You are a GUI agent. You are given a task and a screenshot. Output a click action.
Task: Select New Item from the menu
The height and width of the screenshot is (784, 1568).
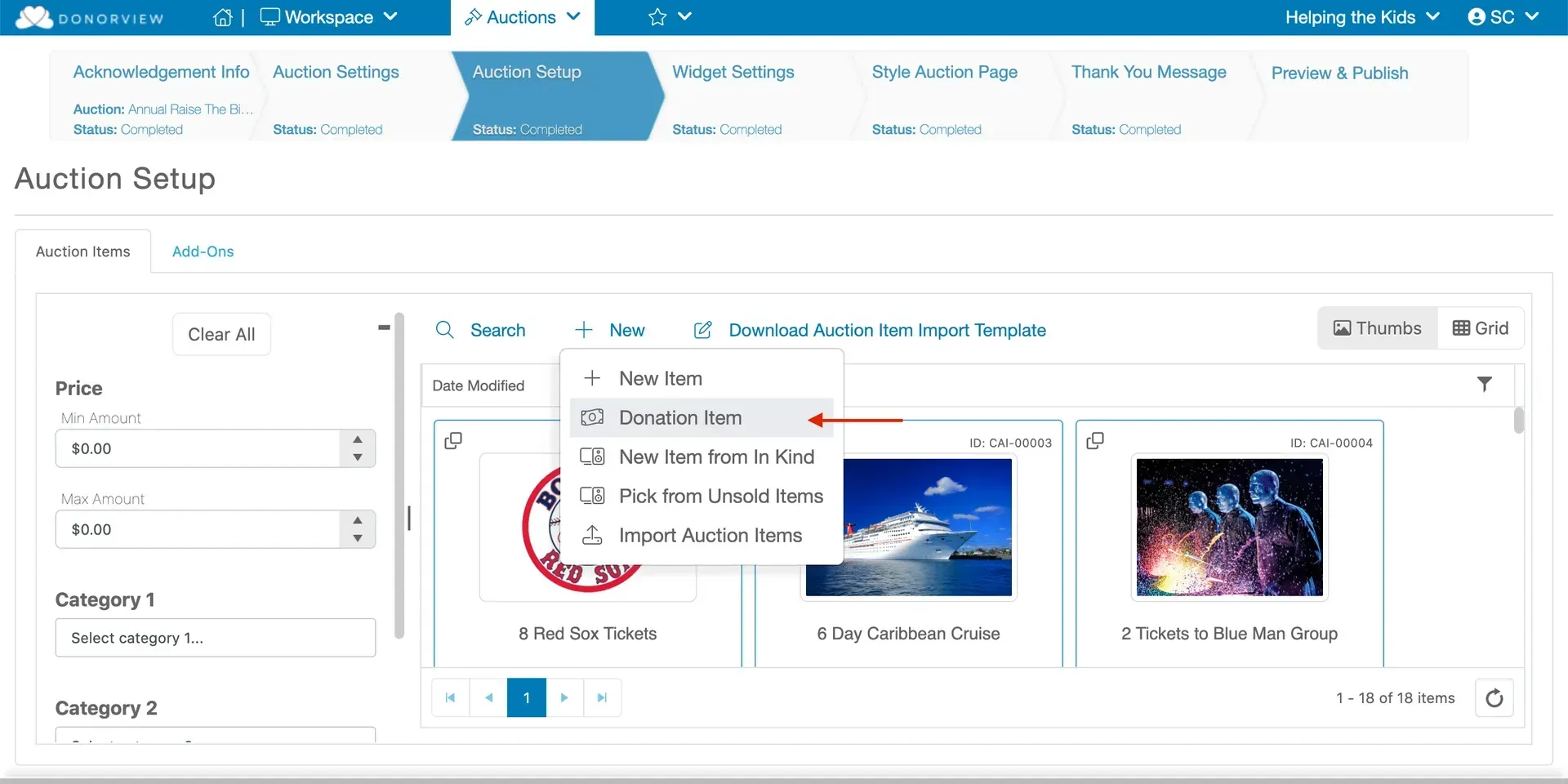702,379
